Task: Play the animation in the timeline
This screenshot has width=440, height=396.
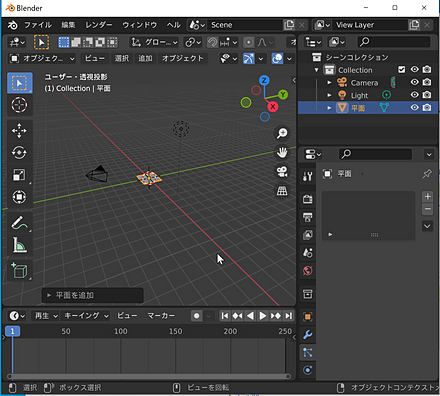Action: pyautogui.click(x=263, y=316)
